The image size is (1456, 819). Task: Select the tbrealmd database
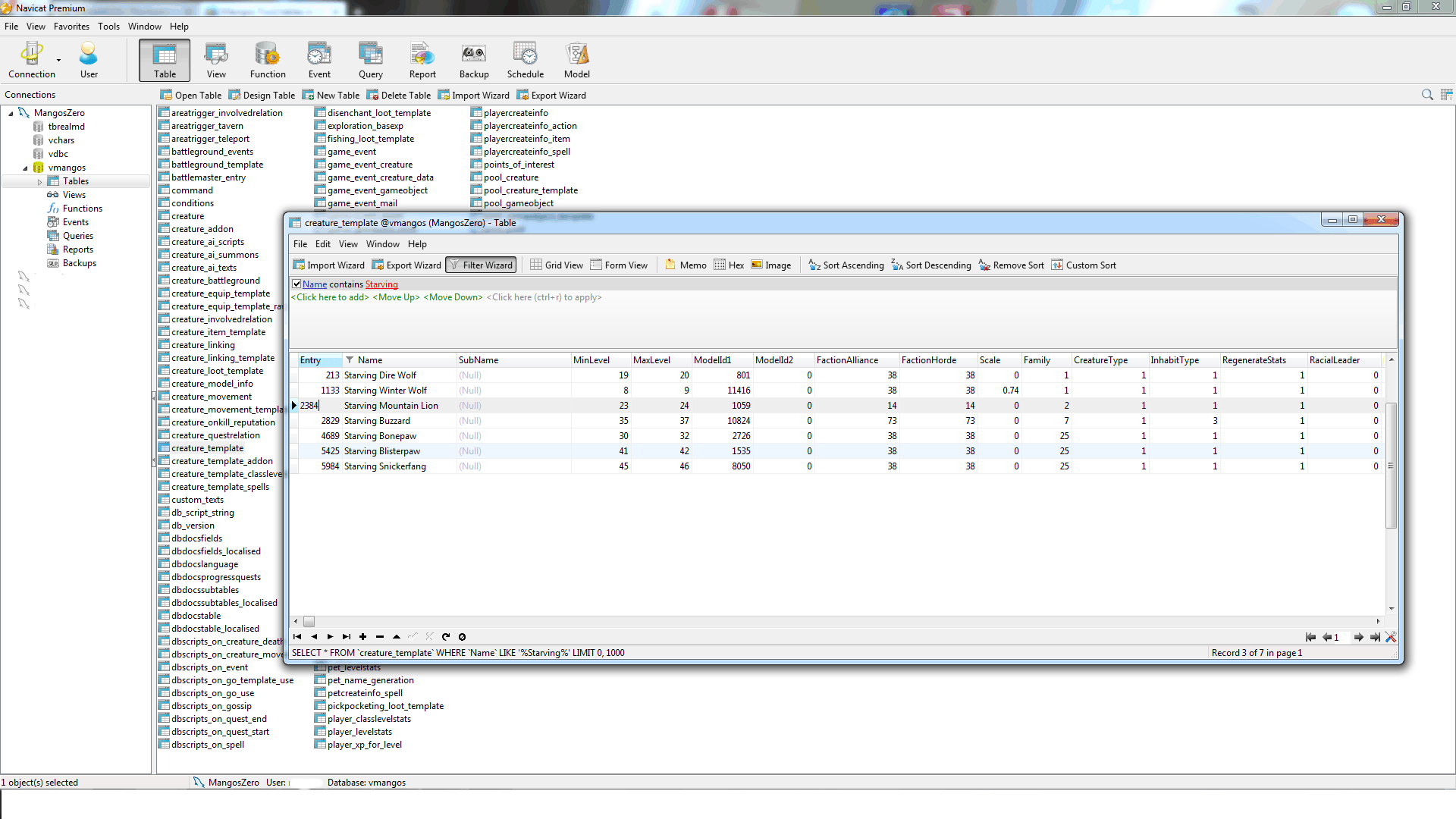click(66, 127)
